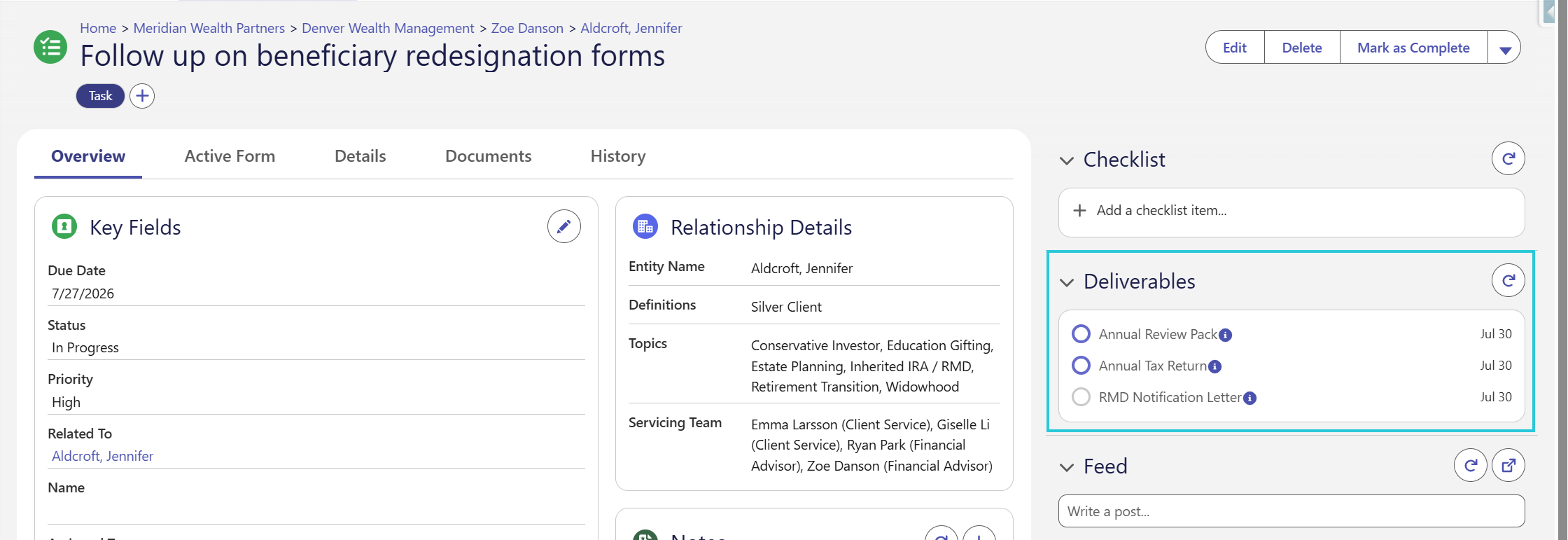Click the Relationship Details building icon
The height and width of the screenshot is (540, 1568).
[645, 227]
